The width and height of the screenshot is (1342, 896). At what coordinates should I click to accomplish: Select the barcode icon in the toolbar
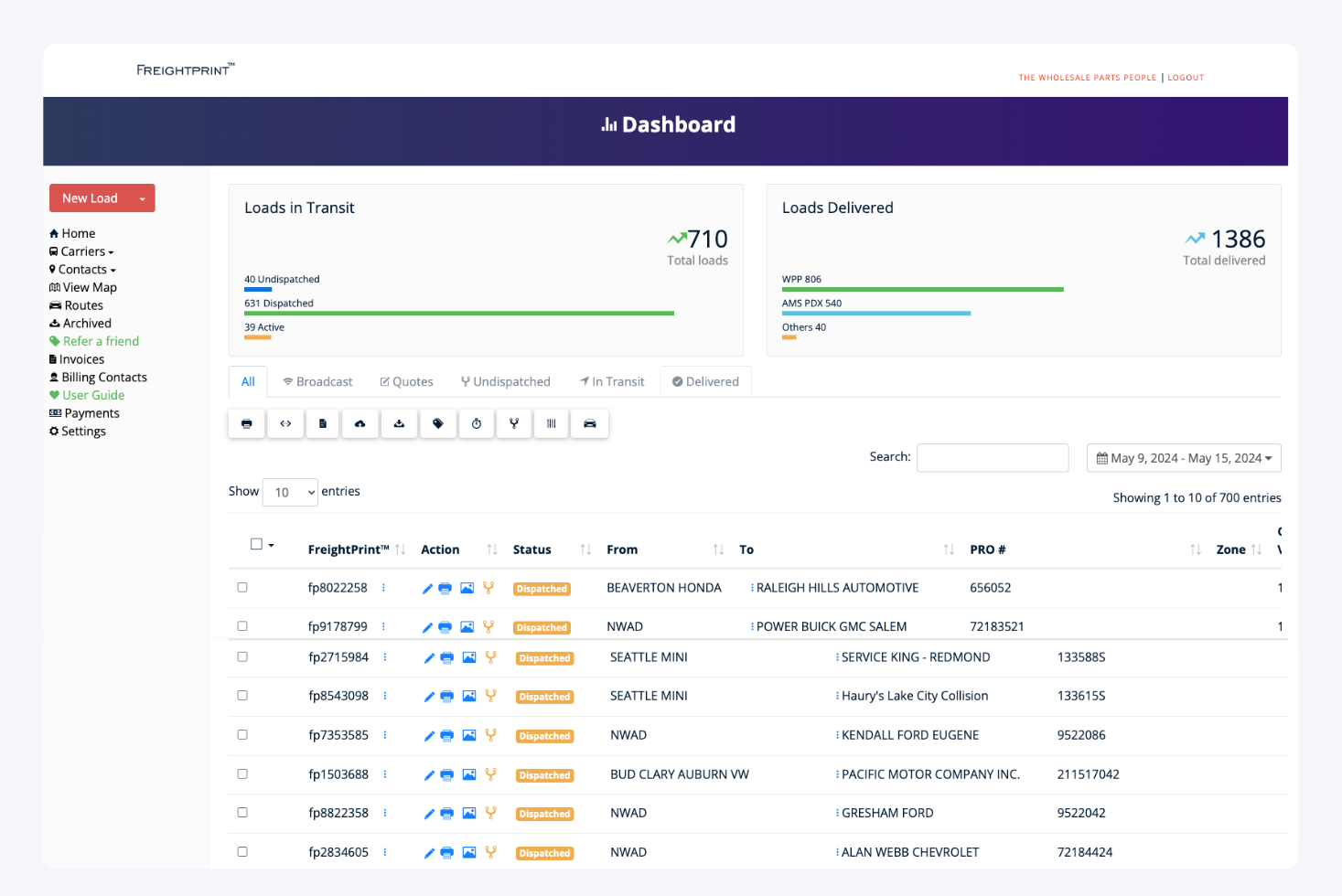tap(551, 423)
